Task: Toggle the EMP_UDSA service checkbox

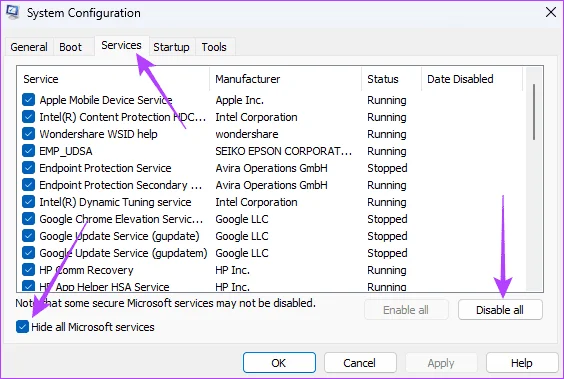Action: 28,151
